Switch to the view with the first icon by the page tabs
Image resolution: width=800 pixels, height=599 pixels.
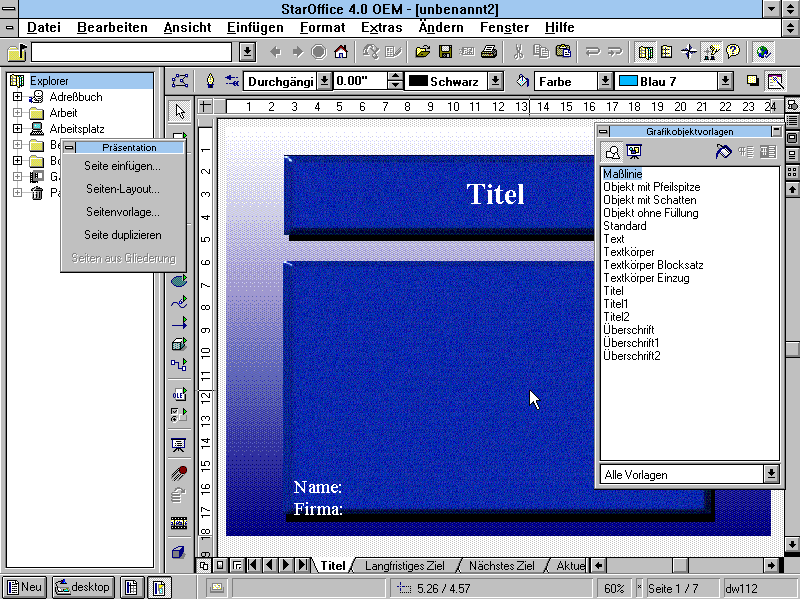pyautogui.click(x=204, y=565)
